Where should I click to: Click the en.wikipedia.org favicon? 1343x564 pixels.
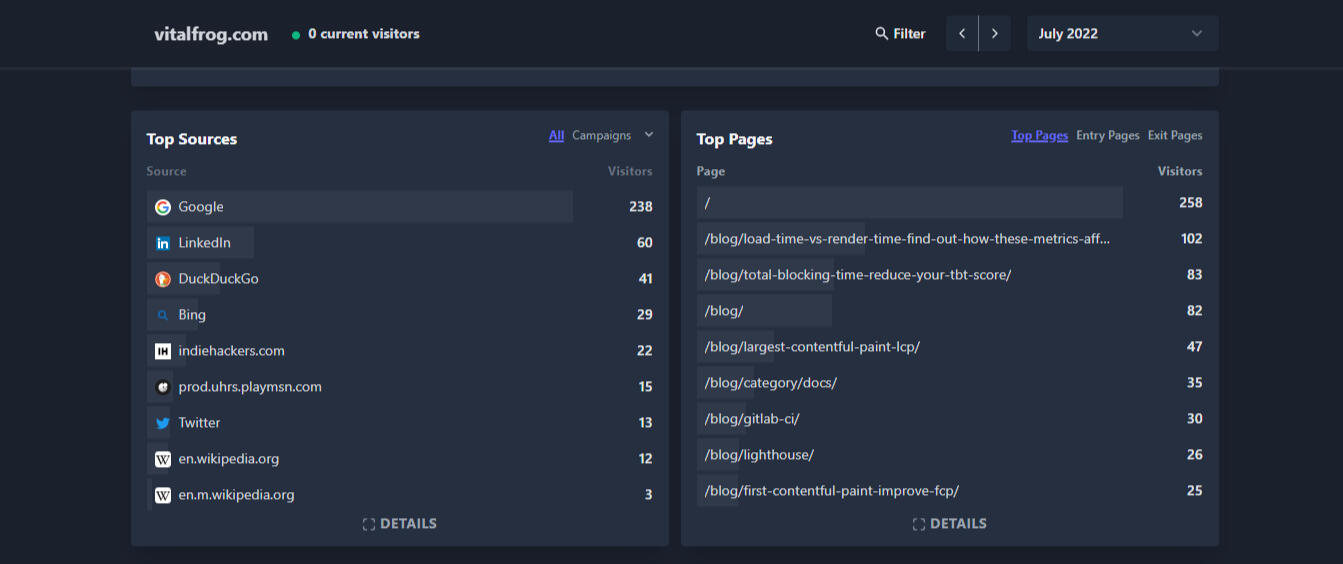[163, 459]
